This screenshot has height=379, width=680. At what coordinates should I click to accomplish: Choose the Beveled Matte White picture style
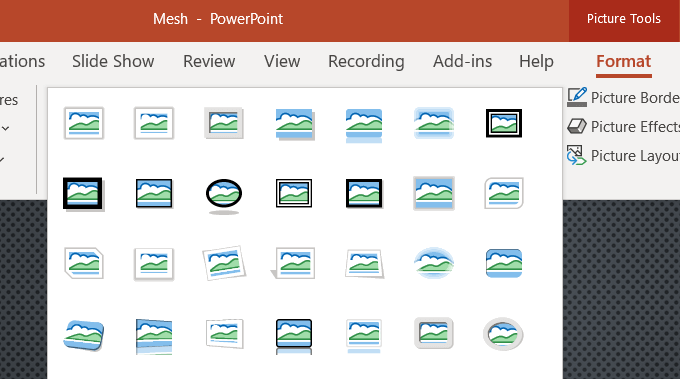[154, 123]
